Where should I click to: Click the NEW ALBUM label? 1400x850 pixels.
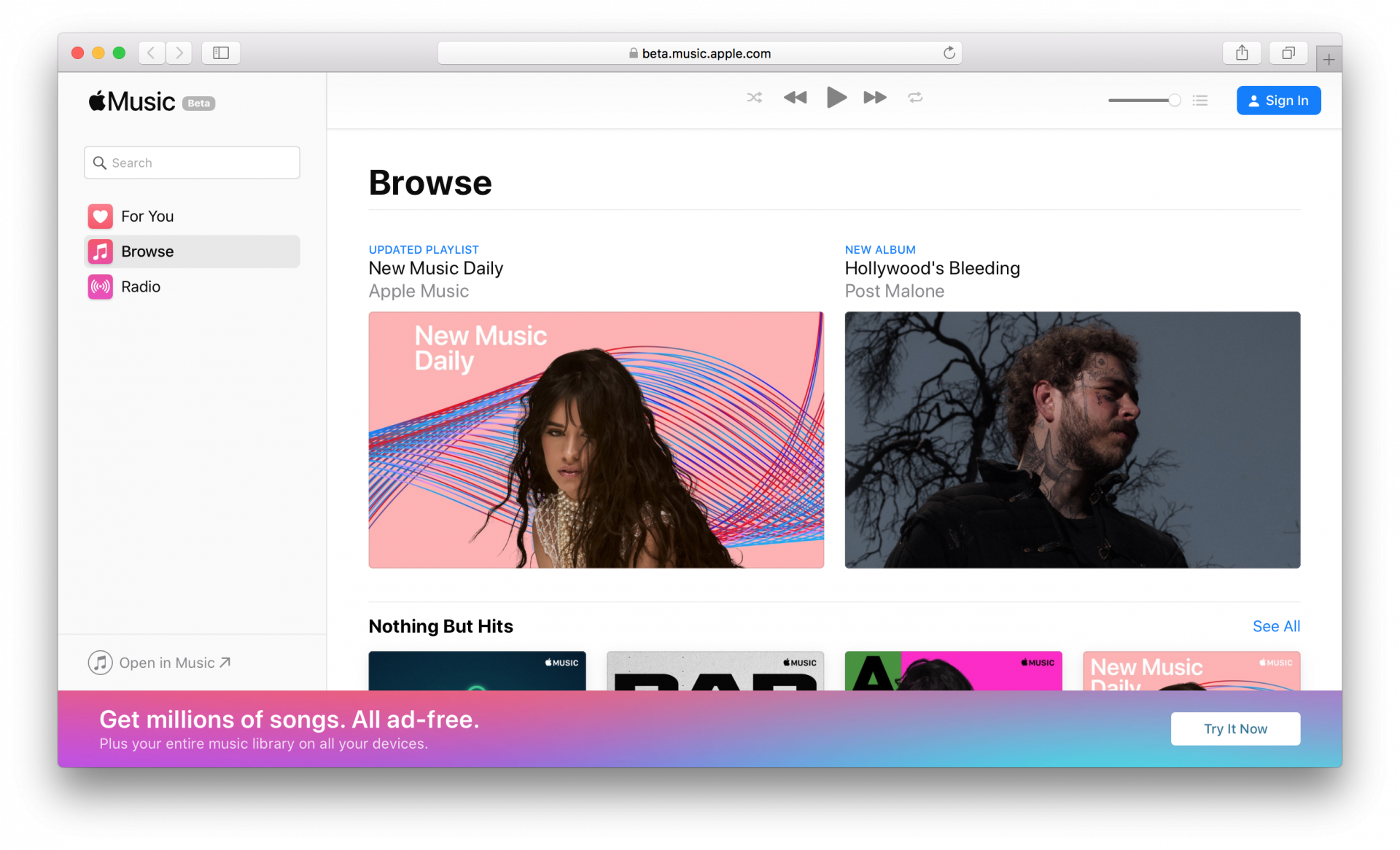(x=880, y=249)
